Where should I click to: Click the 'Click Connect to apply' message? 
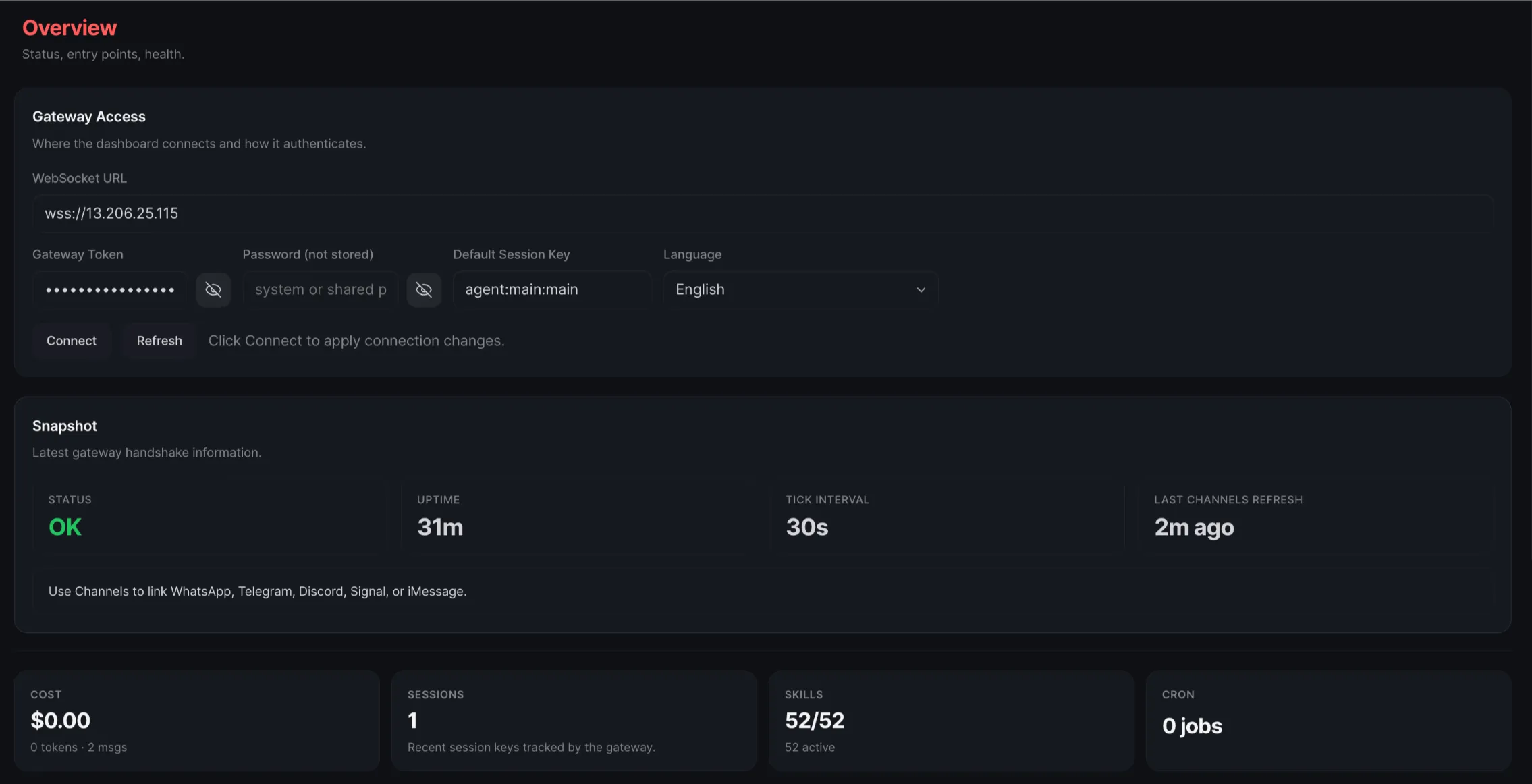click(356, 341)
